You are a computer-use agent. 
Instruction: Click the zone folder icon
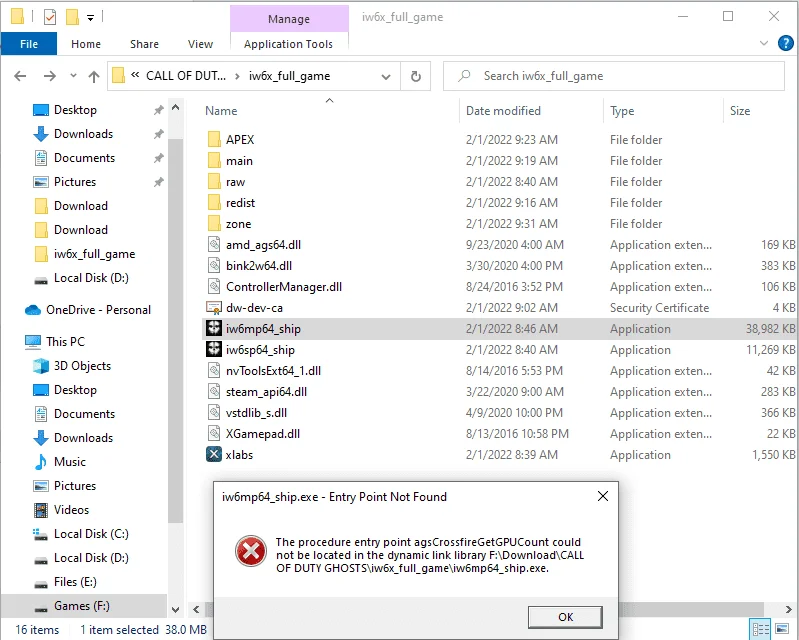click(x=214, y=223)
